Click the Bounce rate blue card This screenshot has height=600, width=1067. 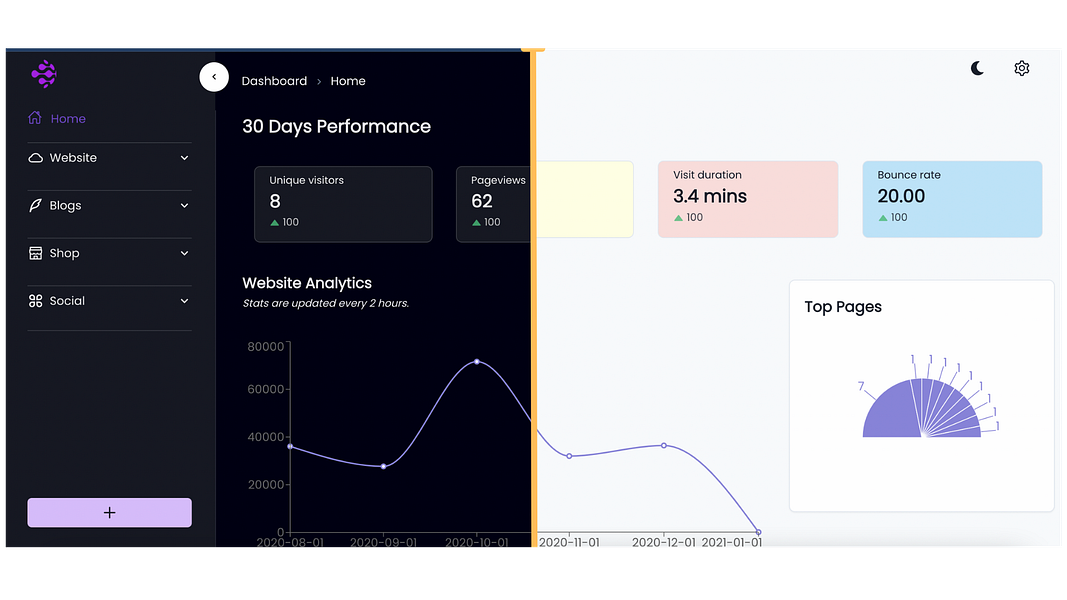(952, 199)
